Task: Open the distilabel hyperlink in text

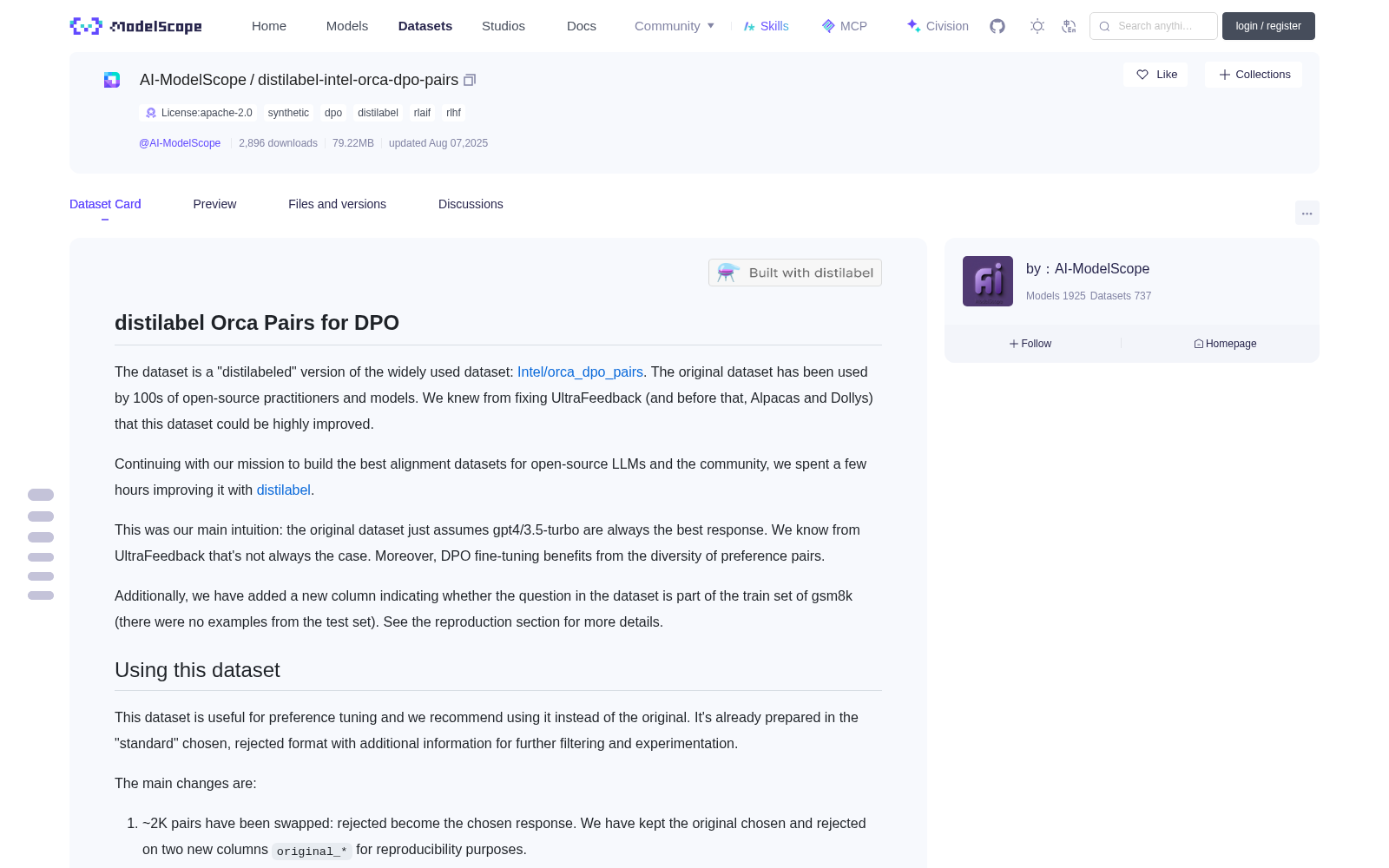Action: click(283, 490)
